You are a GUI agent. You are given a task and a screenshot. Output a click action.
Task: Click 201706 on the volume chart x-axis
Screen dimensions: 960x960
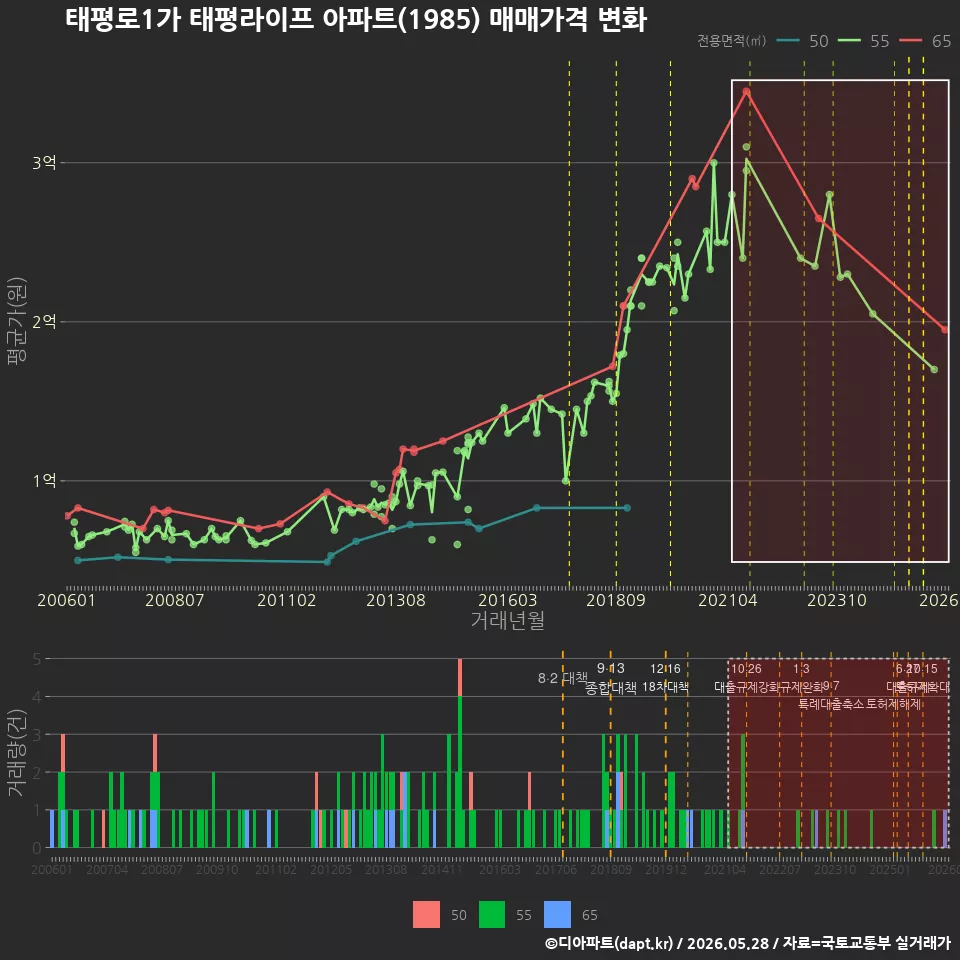click(x=556, y=869)
